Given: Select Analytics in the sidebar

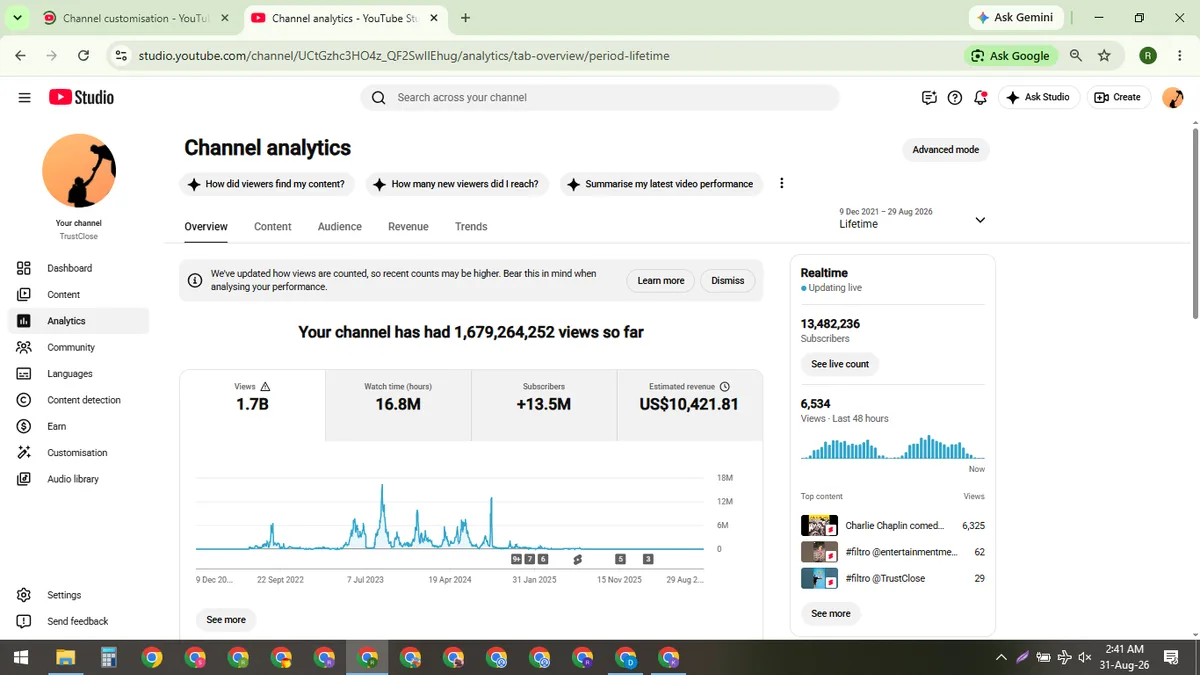Looking at the screenshot, I should [78, 321].
